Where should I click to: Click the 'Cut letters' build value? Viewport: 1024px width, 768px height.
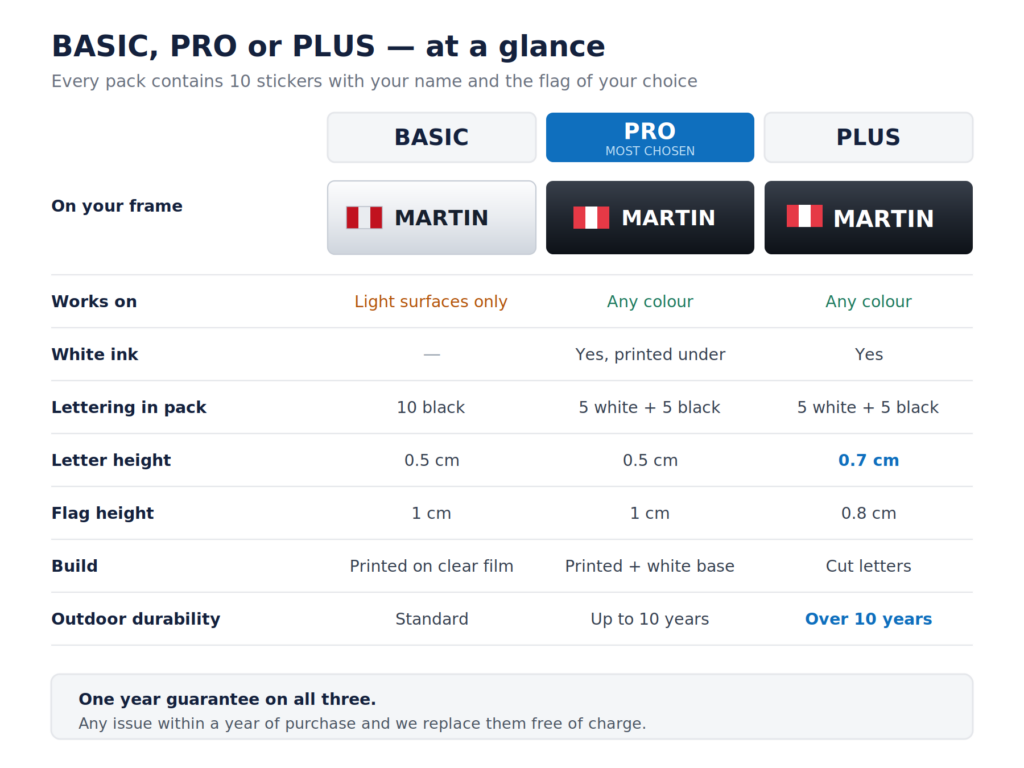pyautogui.click(x=869, y=566)
